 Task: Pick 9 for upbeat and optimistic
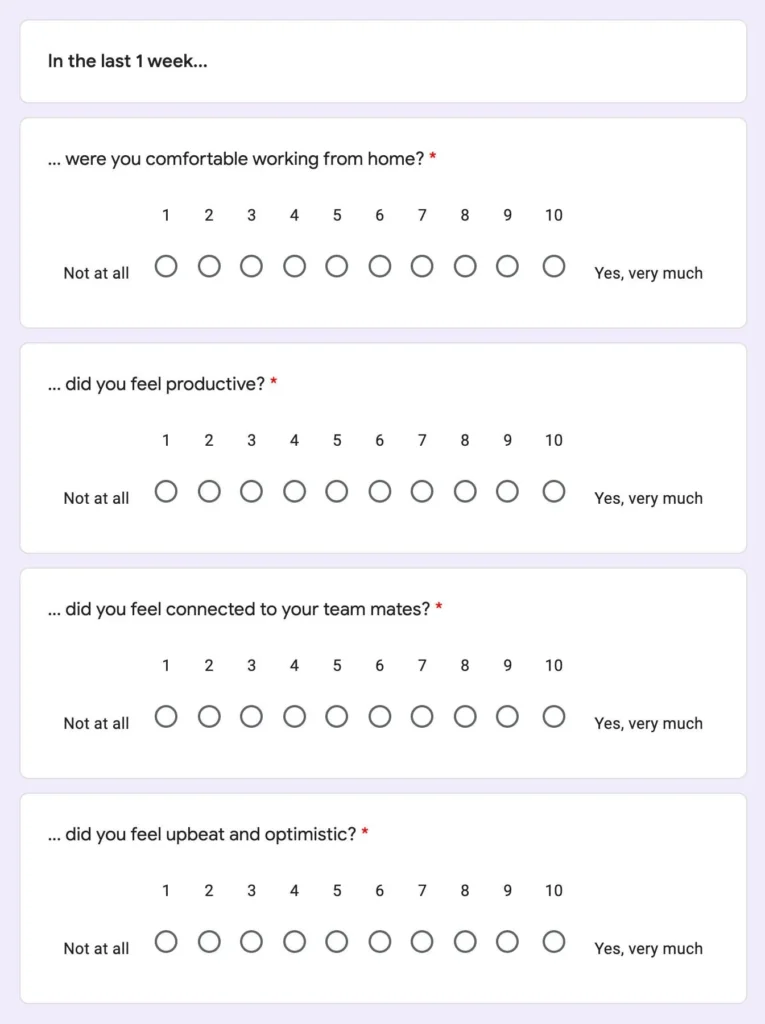(x=508, y=942)
